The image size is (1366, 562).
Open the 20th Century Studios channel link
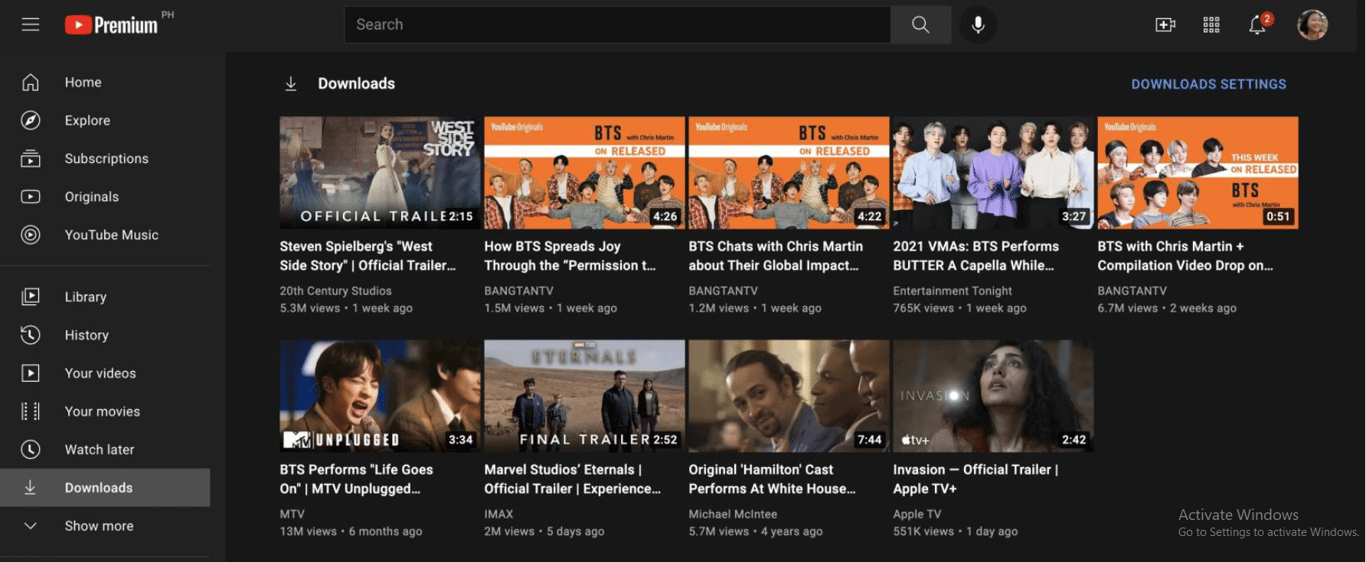[x=336, y=291]
